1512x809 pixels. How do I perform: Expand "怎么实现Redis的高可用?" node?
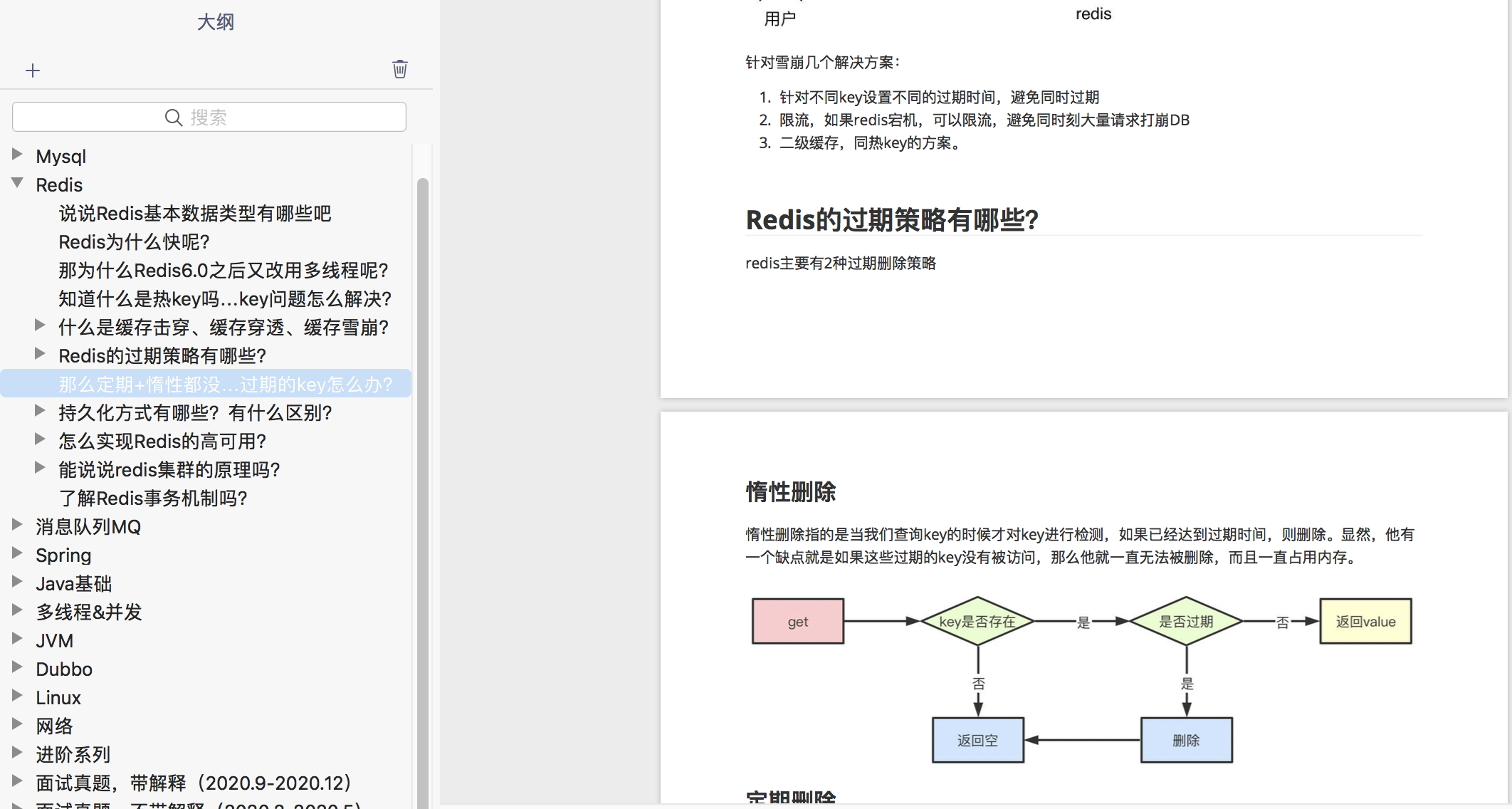coord(40,439)
